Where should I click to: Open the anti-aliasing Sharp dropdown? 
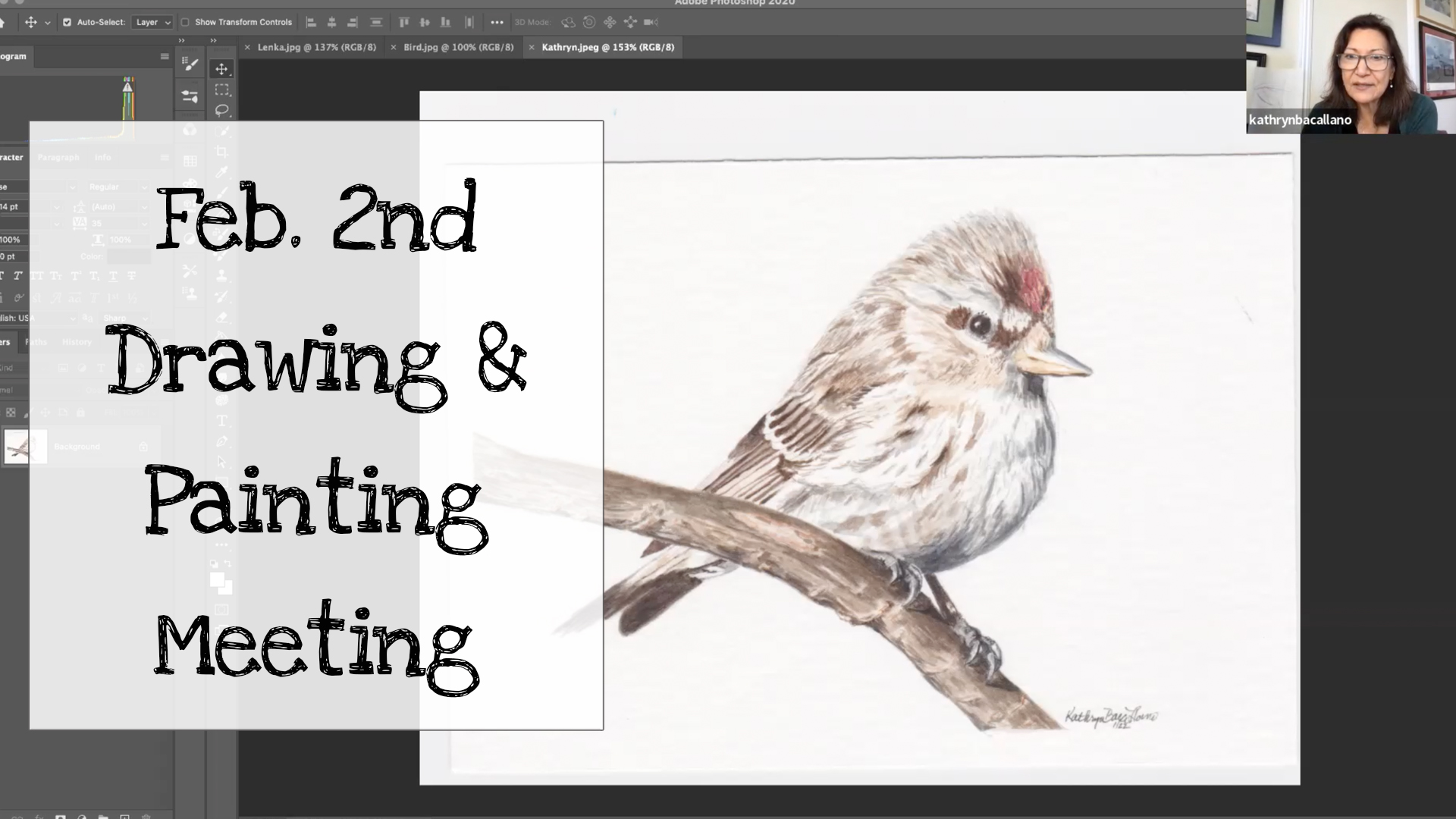[125, 318]
